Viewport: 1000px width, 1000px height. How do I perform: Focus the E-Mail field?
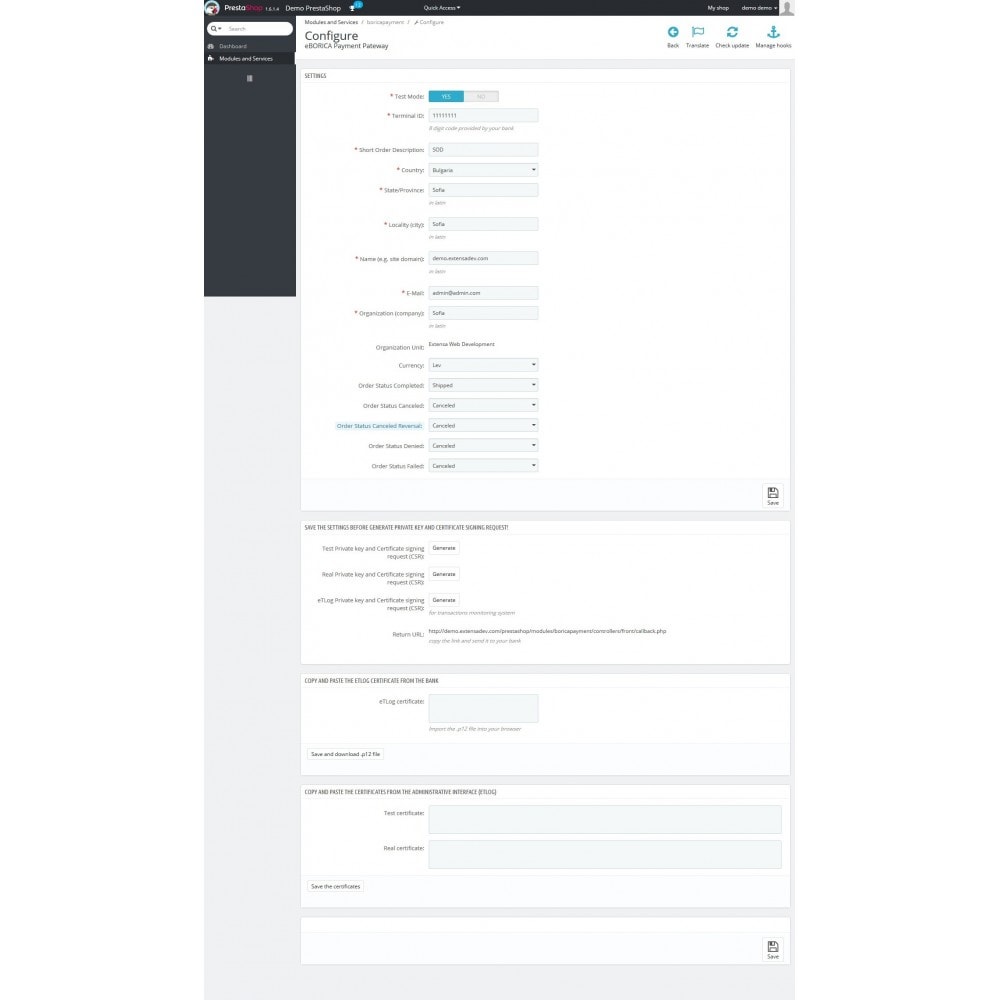coord(483,293)
